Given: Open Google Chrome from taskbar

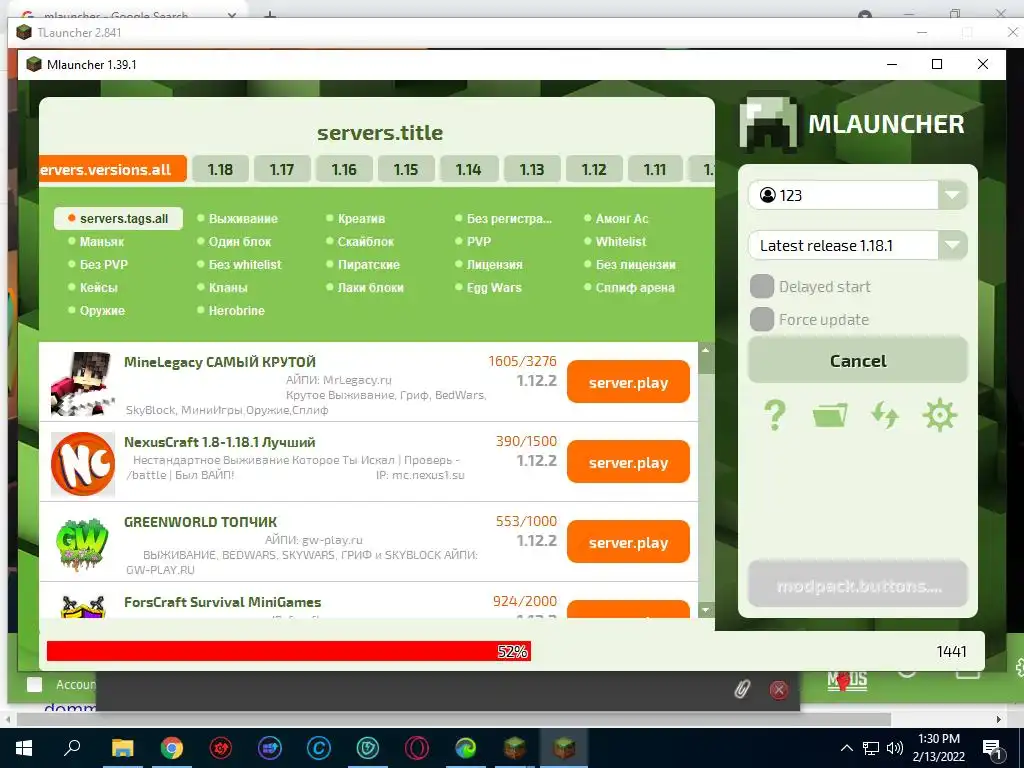Looking at the screenshot, I should pyautogui.click(x=172, y=748).
